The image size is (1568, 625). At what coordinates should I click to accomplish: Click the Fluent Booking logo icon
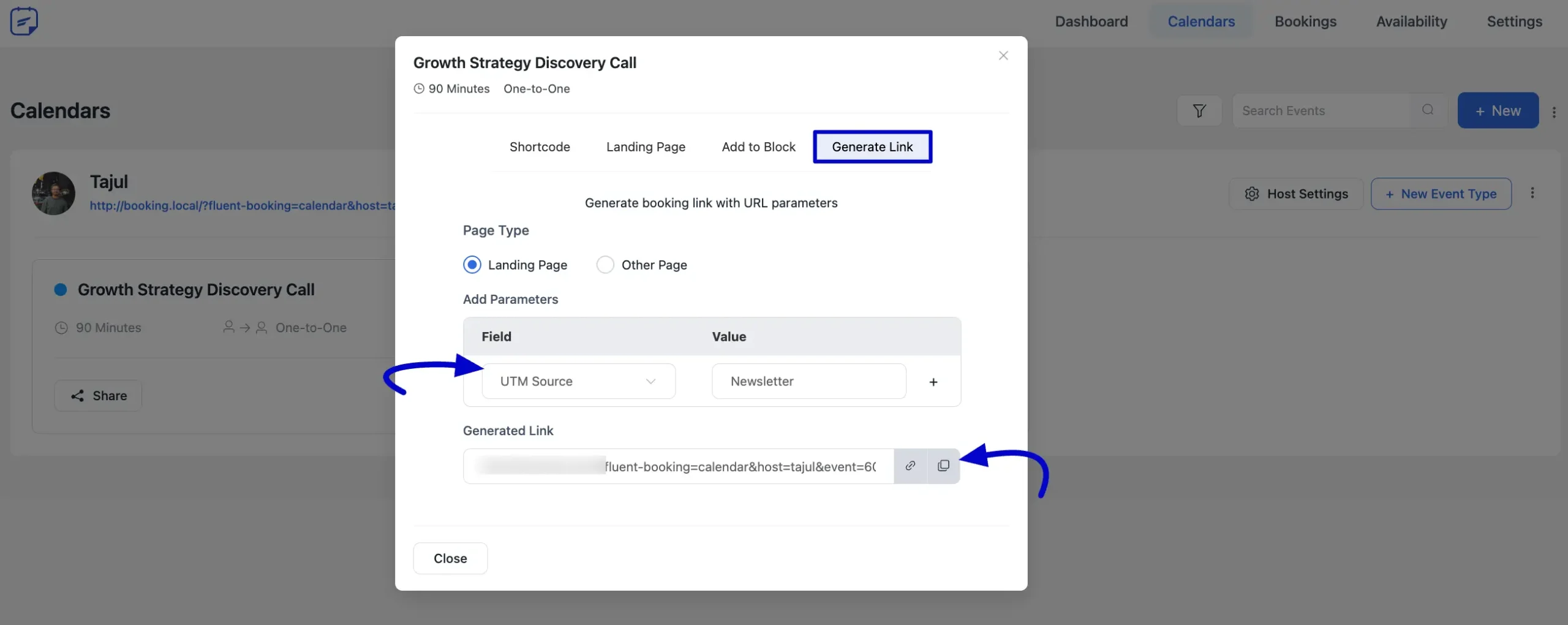[24, 21]
